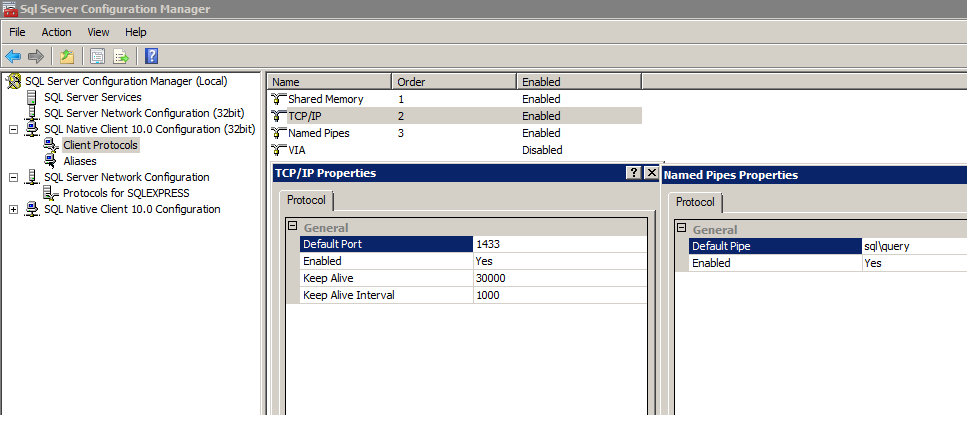Select the Named Pipes row name
The width and height of the screenshot is (967, 422).
[x=319, y=133]
